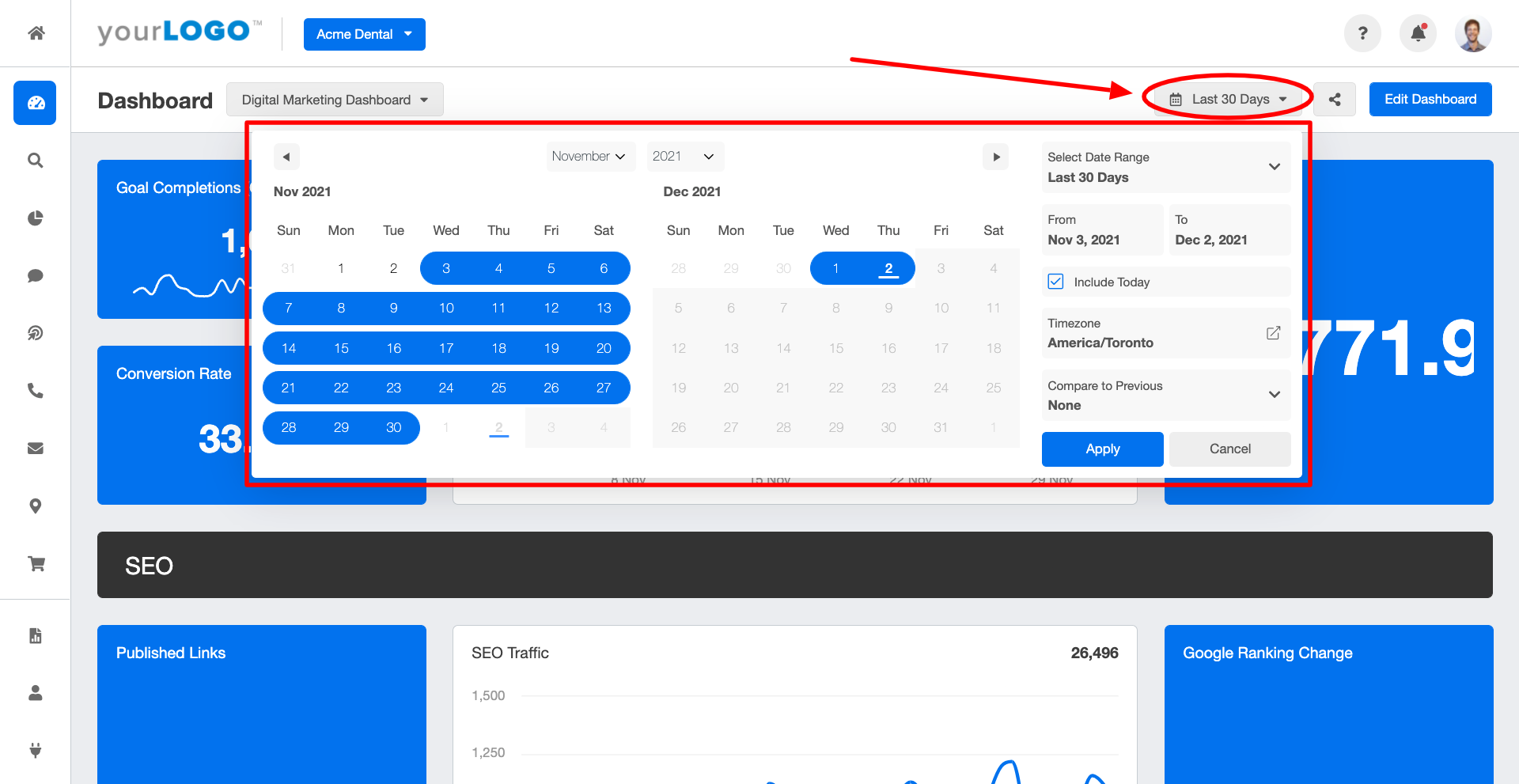Image resolution: width=1519 pixels, height=784 pixels.
Task: Select November 10 in the calendar
Action: pyautogui.click(x=446, y=308)
